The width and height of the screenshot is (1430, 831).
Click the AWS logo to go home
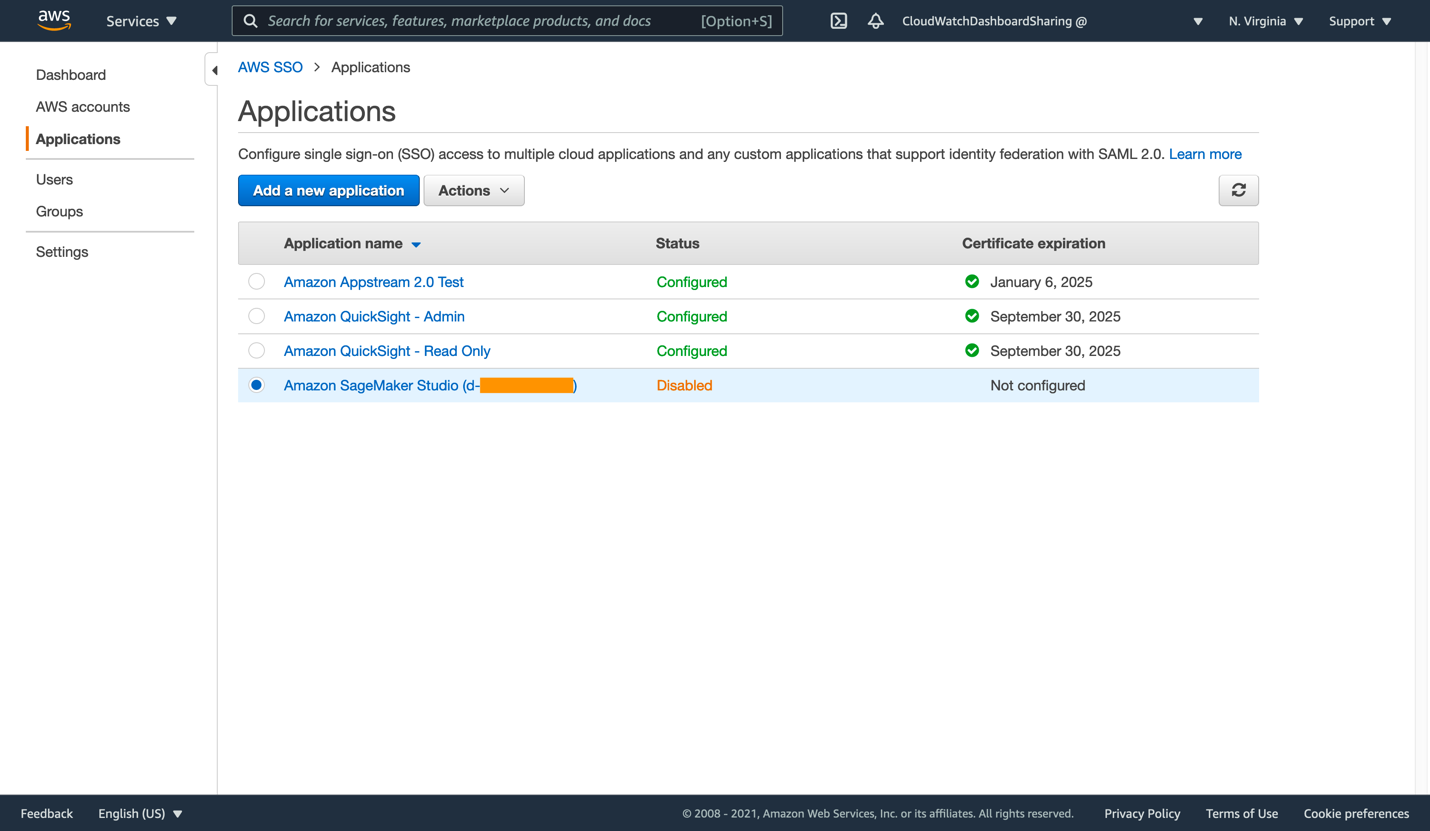(x=54, y=20)
